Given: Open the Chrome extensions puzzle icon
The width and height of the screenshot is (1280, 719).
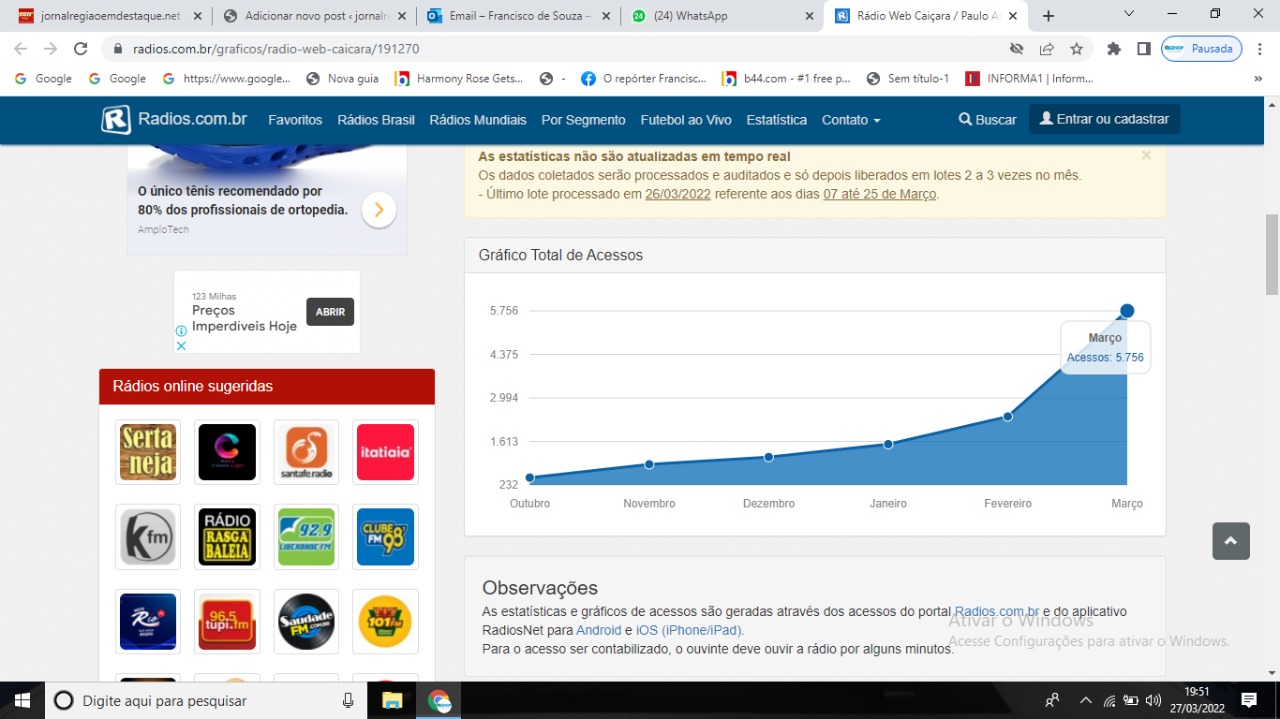Looking at the screenshot, I should [1114, 49].
